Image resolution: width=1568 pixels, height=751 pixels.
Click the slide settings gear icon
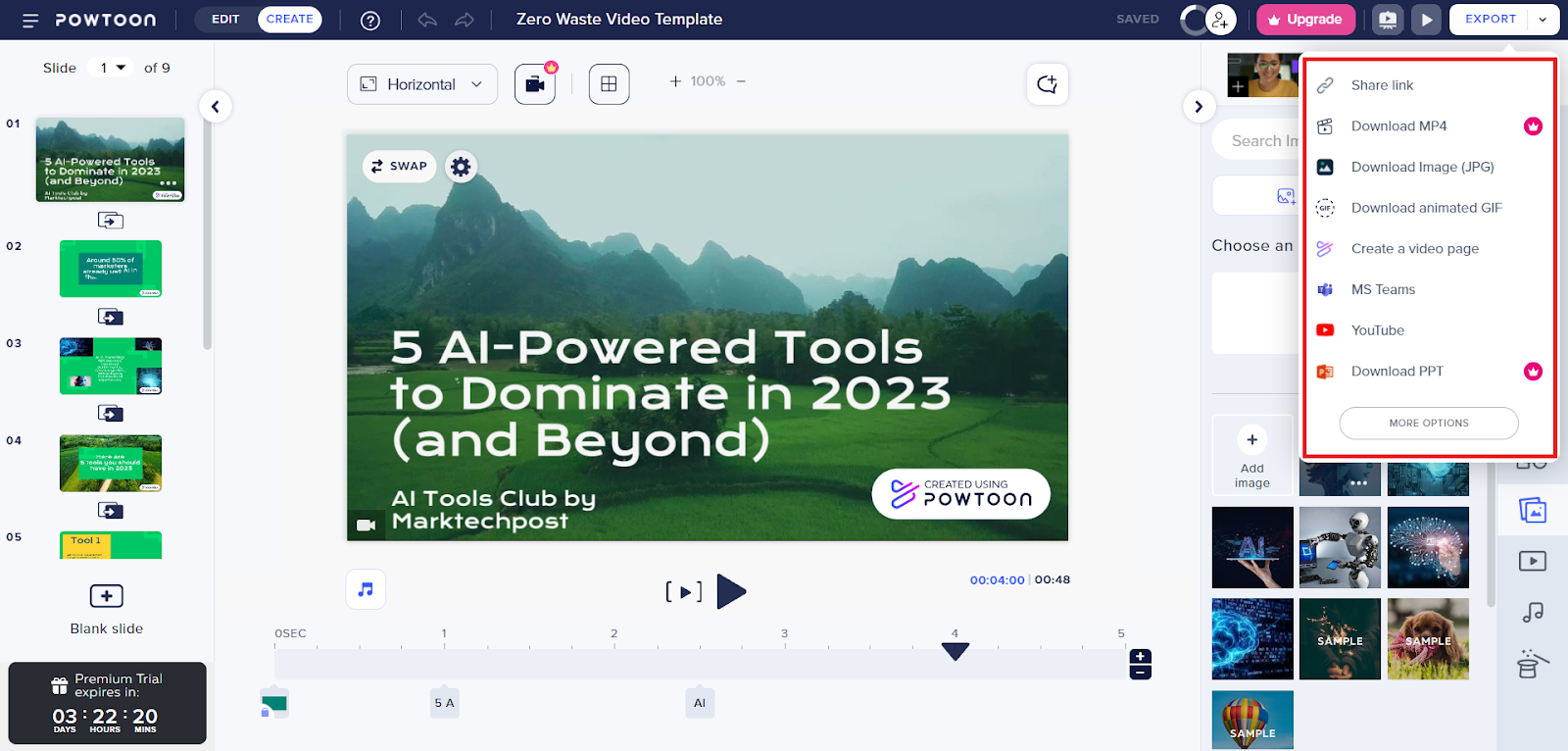click(x=461, y=167)
